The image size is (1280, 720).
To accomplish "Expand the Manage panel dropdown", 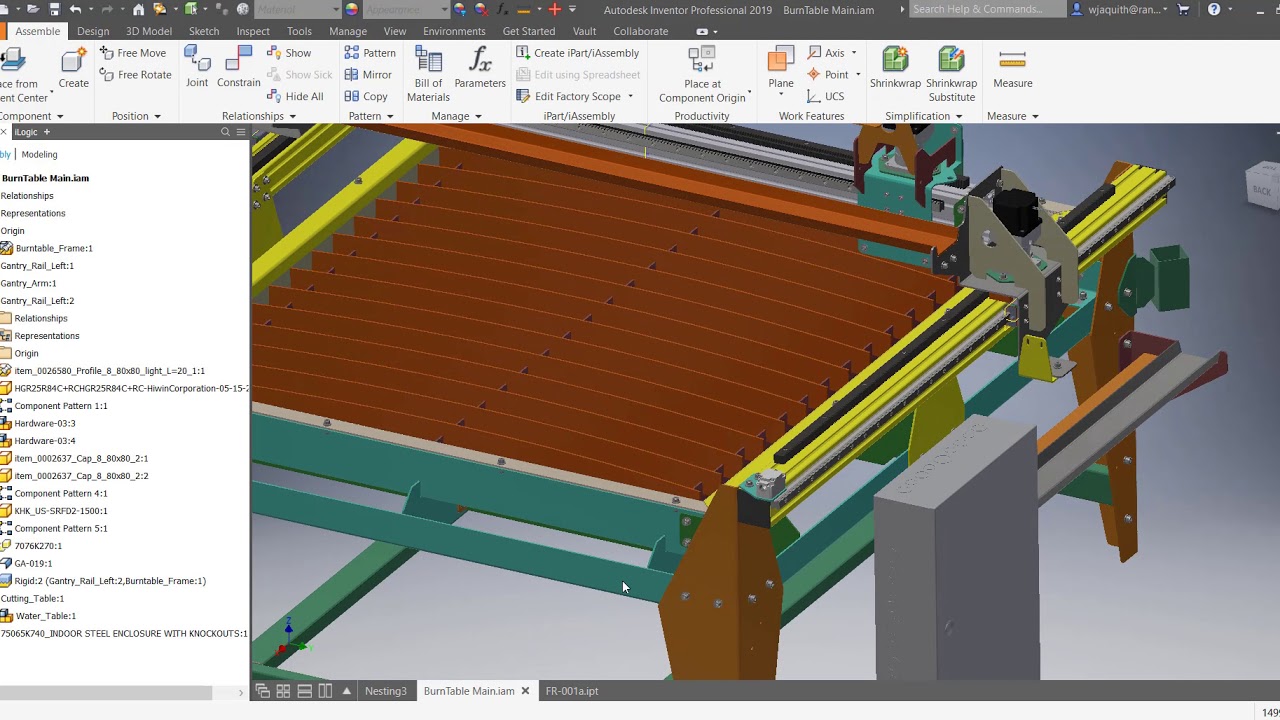I will (478, 116).
